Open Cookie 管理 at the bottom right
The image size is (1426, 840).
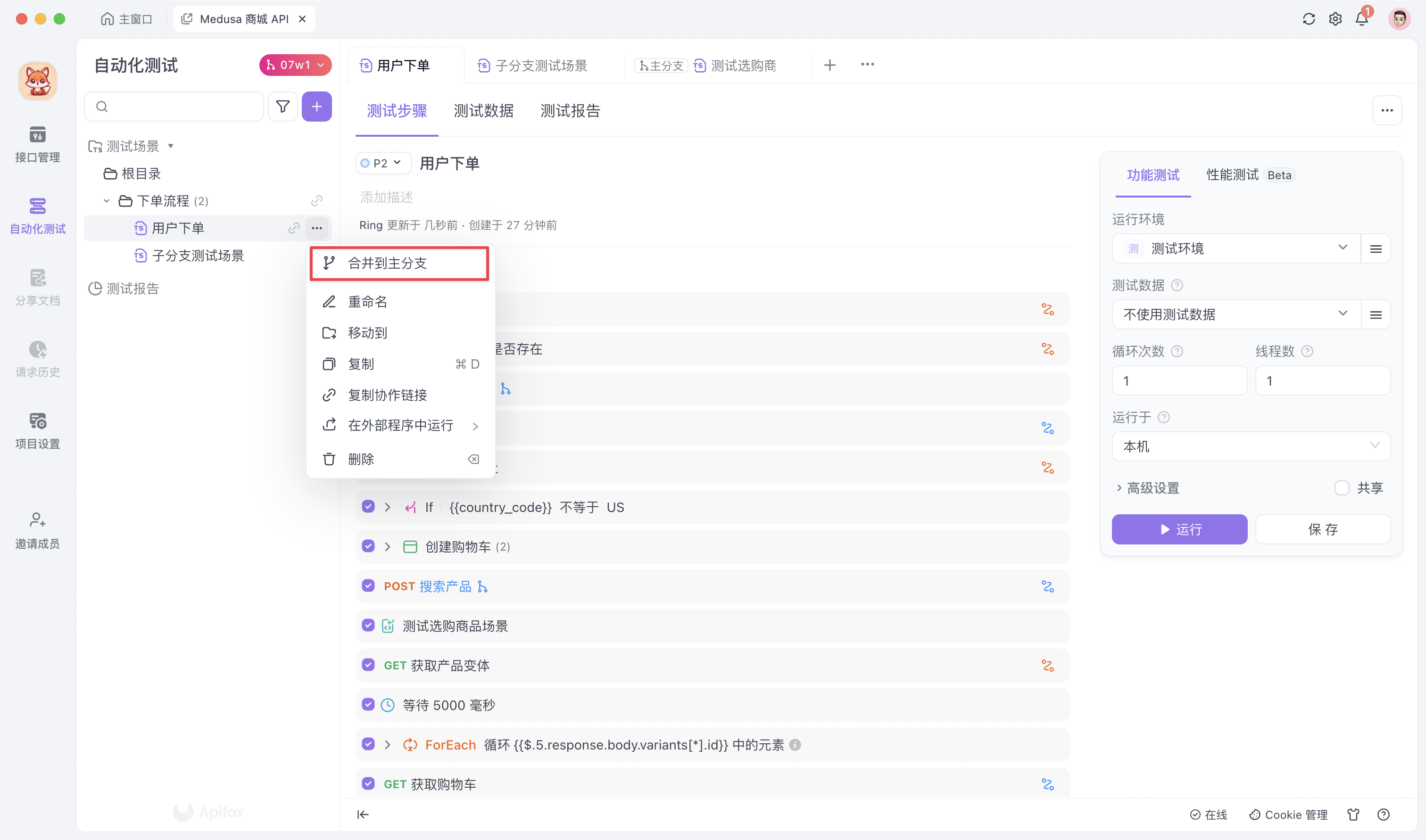pos(1288,815)
